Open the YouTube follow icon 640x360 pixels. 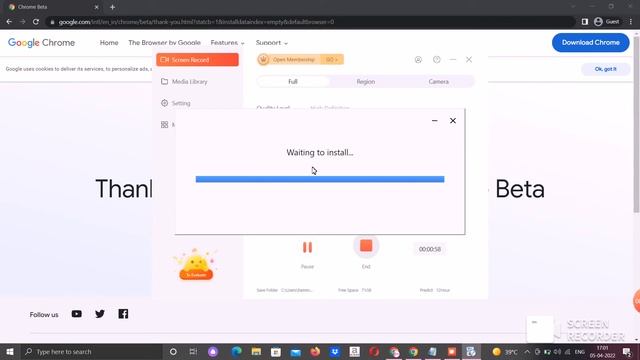(76, 314)
